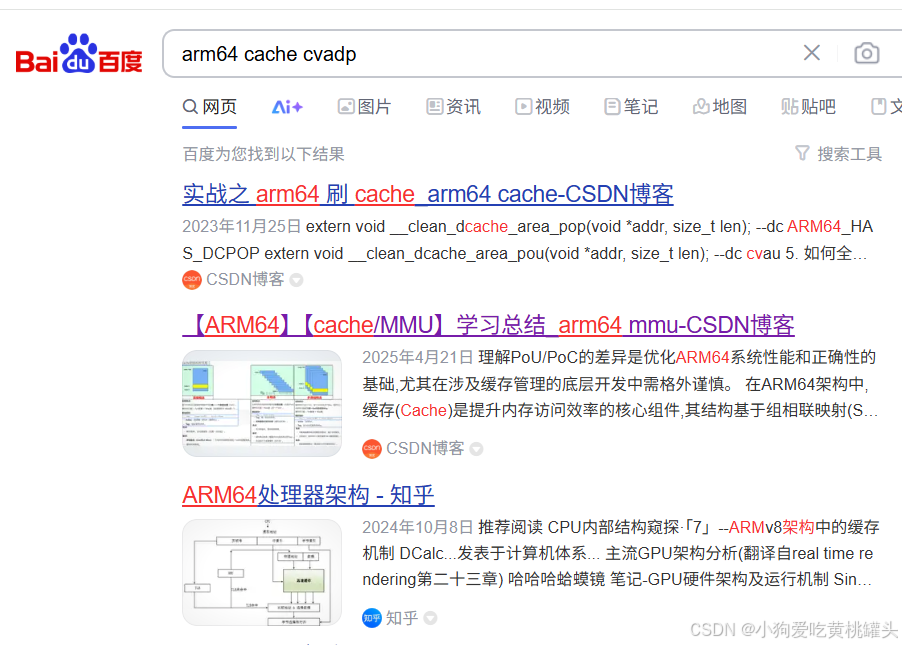The width and height of the screenshot is (902, 645).
Task: Click the CSDN avatar under the first result
Action: (190, 280)
